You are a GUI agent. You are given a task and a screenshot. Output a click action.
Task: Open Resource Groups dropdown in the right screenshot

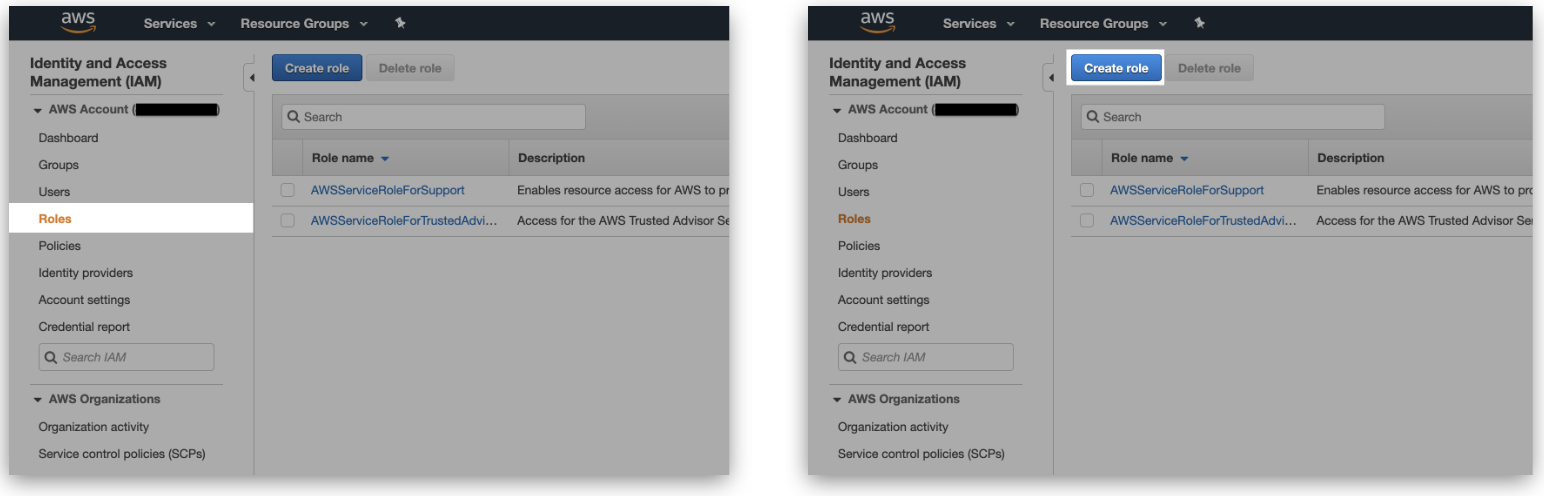[x=1103, y=23]
